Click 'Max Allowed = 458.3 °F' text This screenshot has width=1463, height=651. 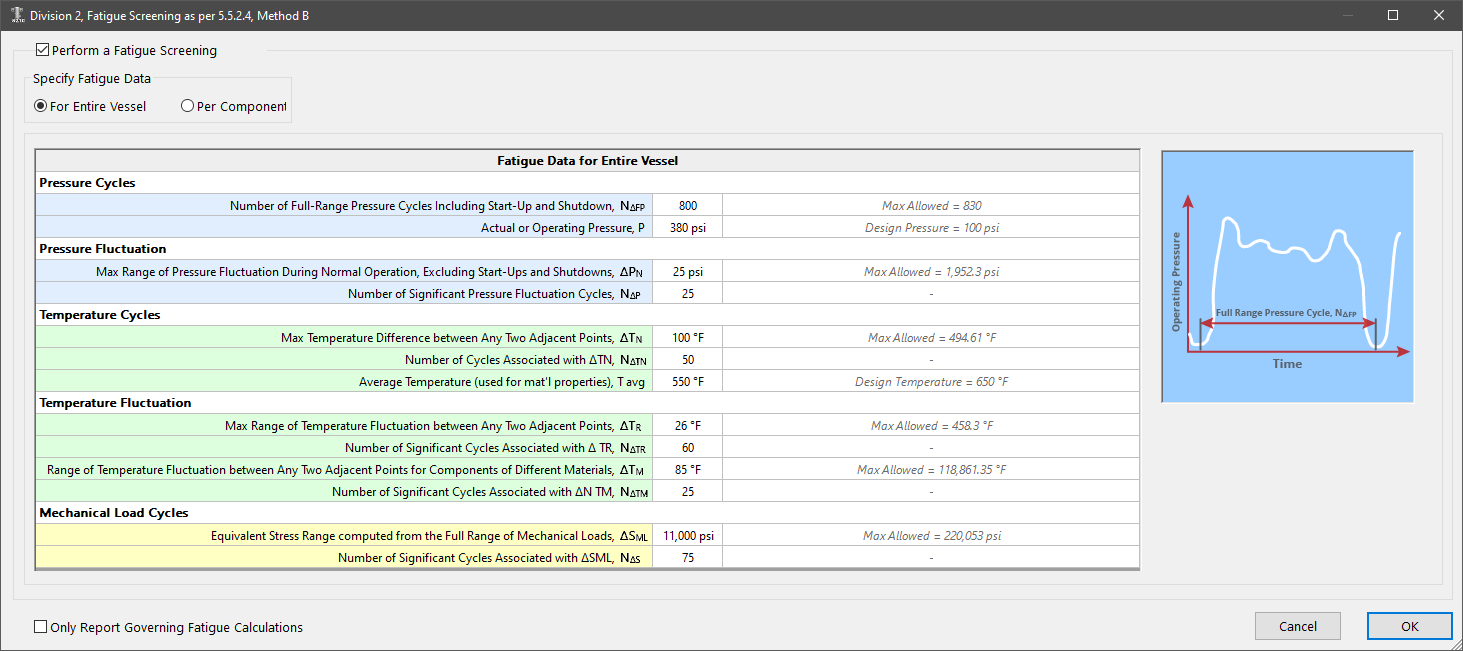click(x=931, y=425)
